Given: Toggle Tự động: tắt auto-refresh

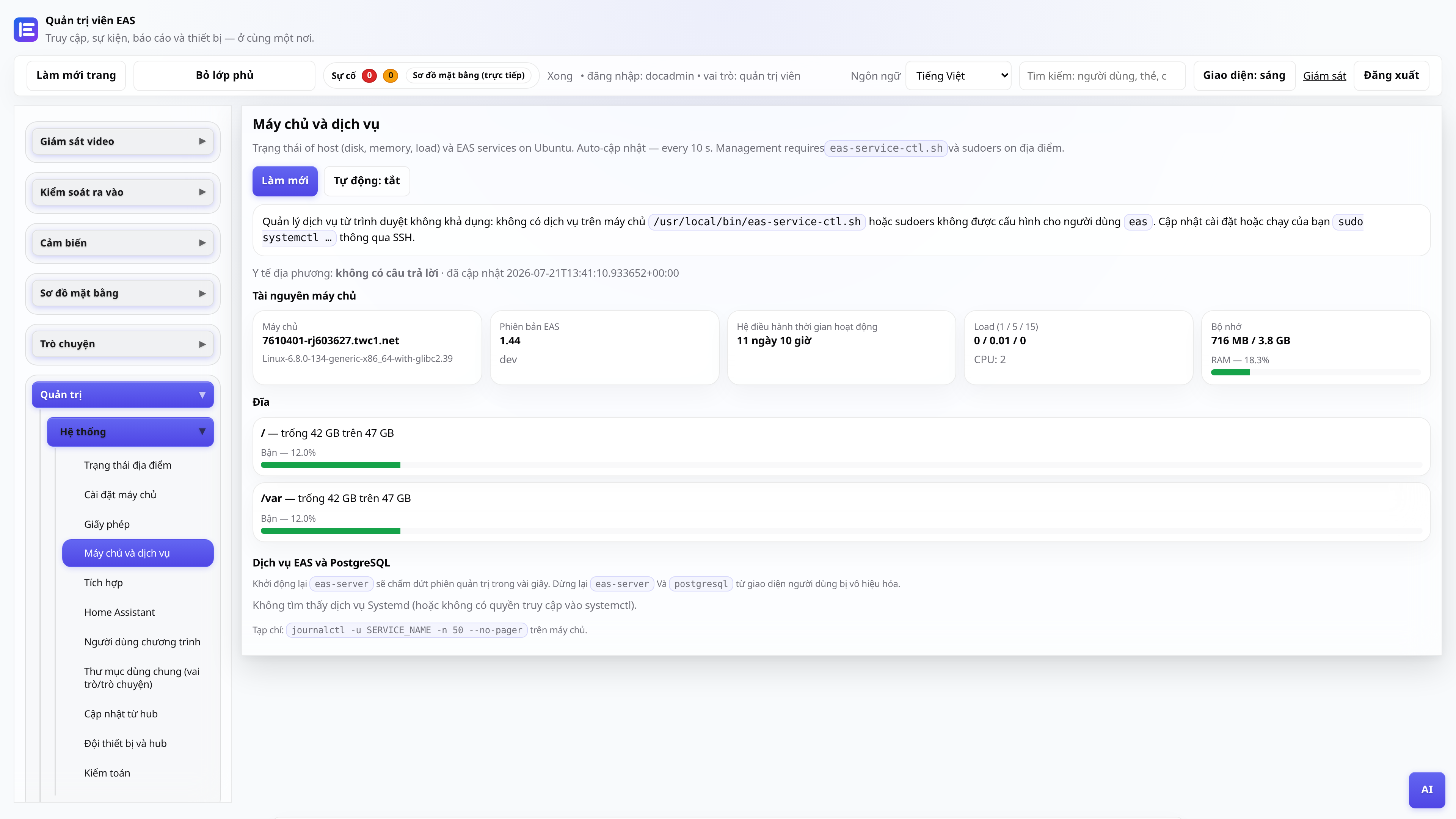Looking at the screenshot, I should coord(367,181).
